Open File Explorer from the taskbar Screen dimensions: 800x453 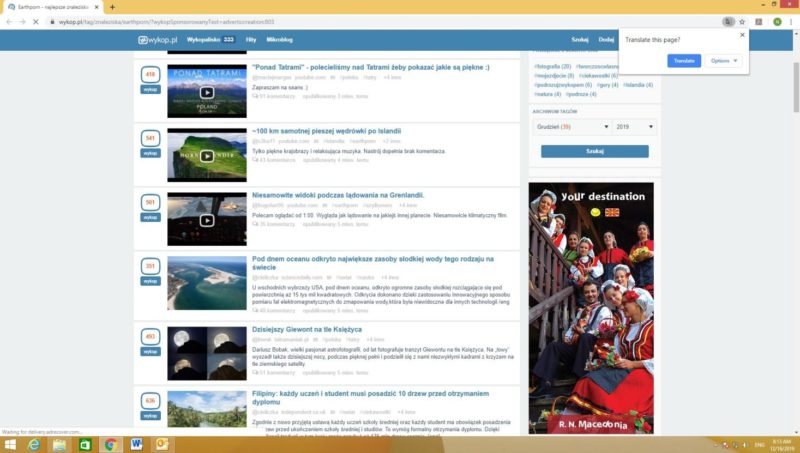click(59, 445)
